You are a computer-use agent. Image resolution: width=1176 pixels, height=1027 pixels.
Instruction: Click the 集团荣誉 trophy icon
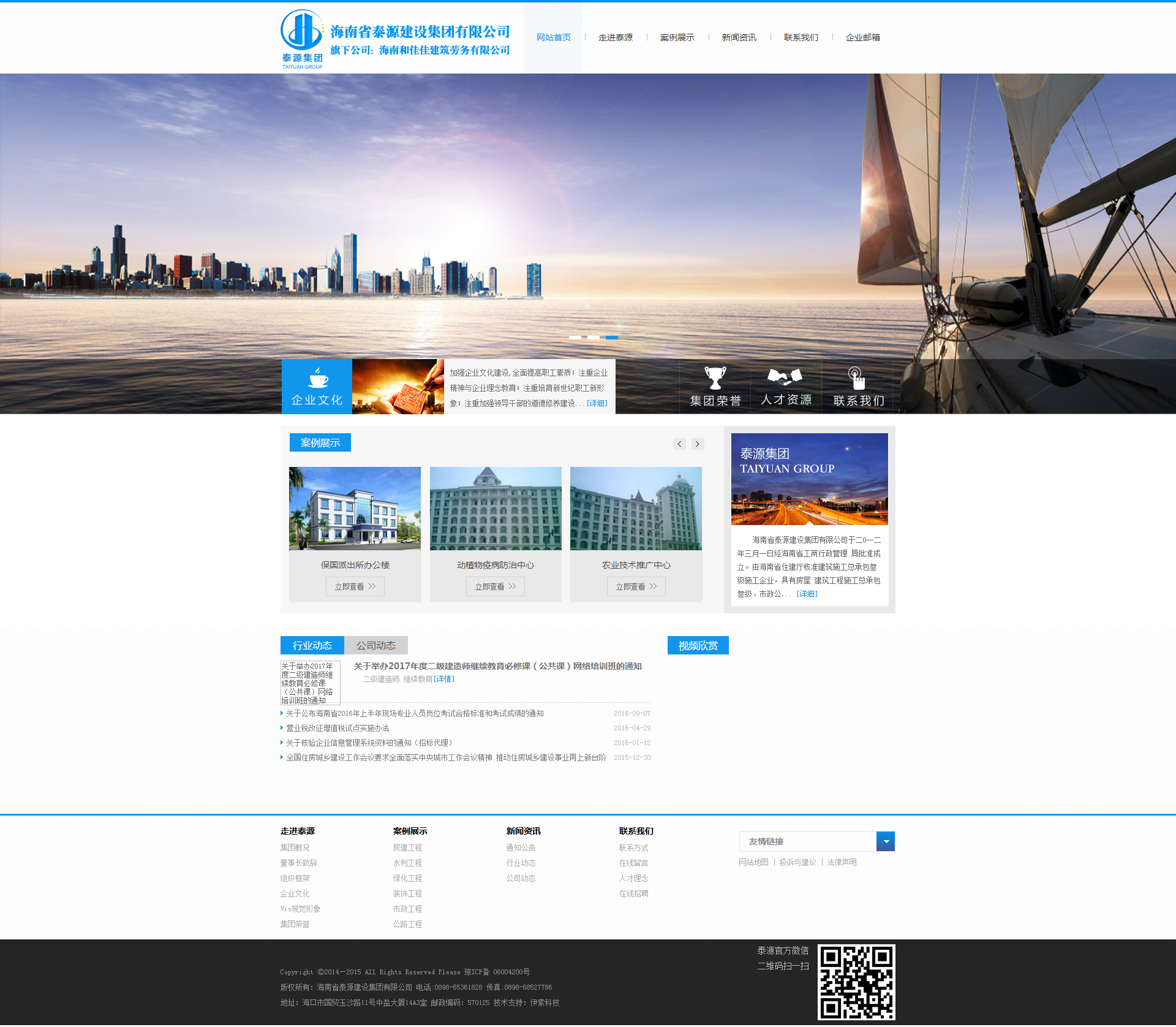[715, 377]
